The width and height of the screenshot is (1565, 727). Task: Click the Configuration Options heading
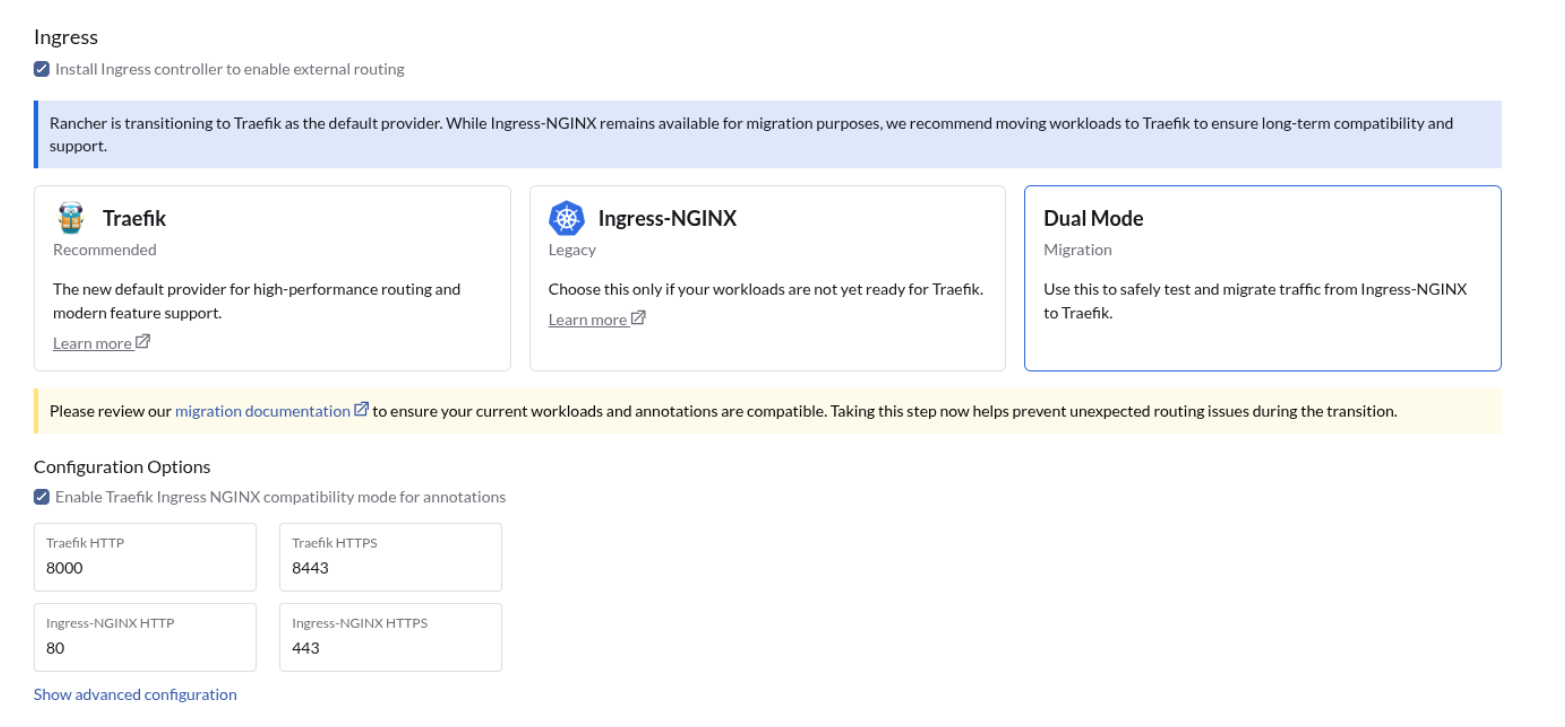(x=122, y=467)
